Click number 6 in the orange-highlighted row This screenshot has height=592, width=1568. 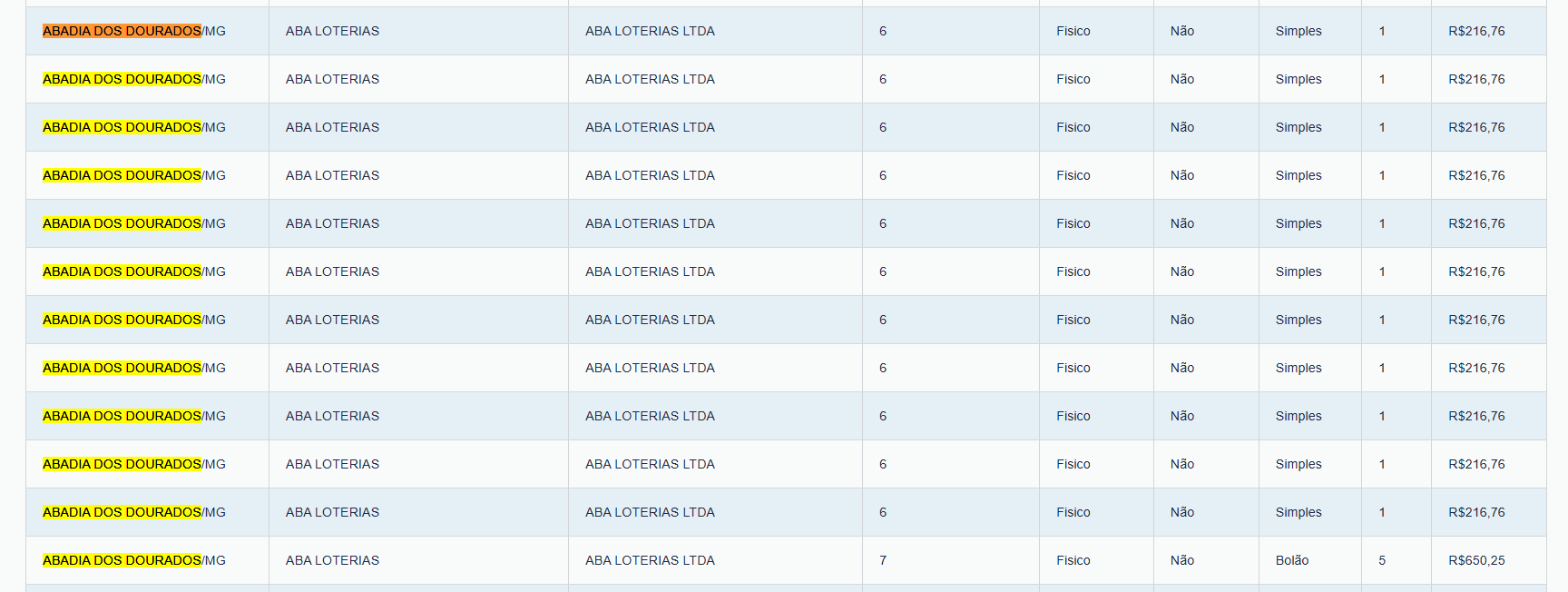(x=882, y=31)
